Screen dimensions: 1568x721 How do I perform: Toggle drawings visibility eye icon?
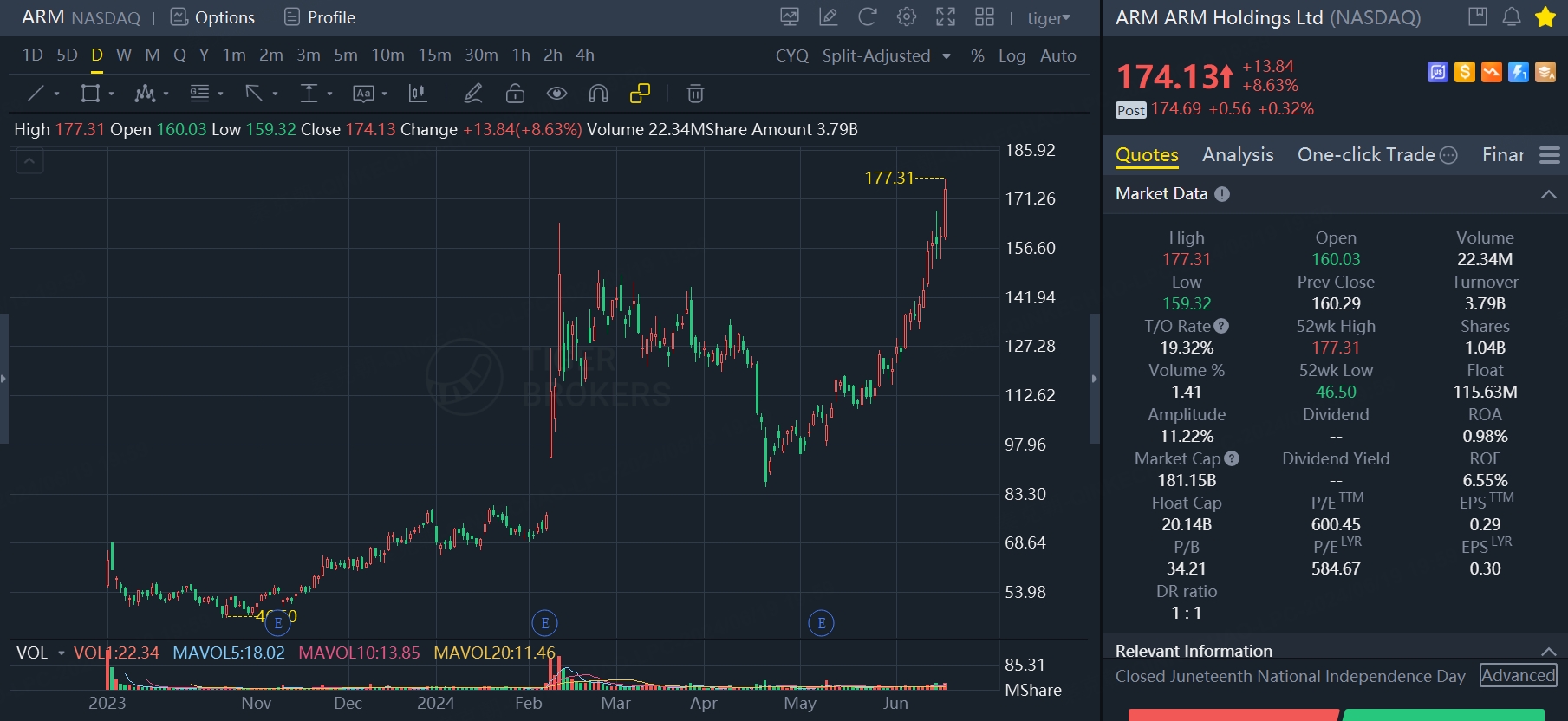[556, 94]
